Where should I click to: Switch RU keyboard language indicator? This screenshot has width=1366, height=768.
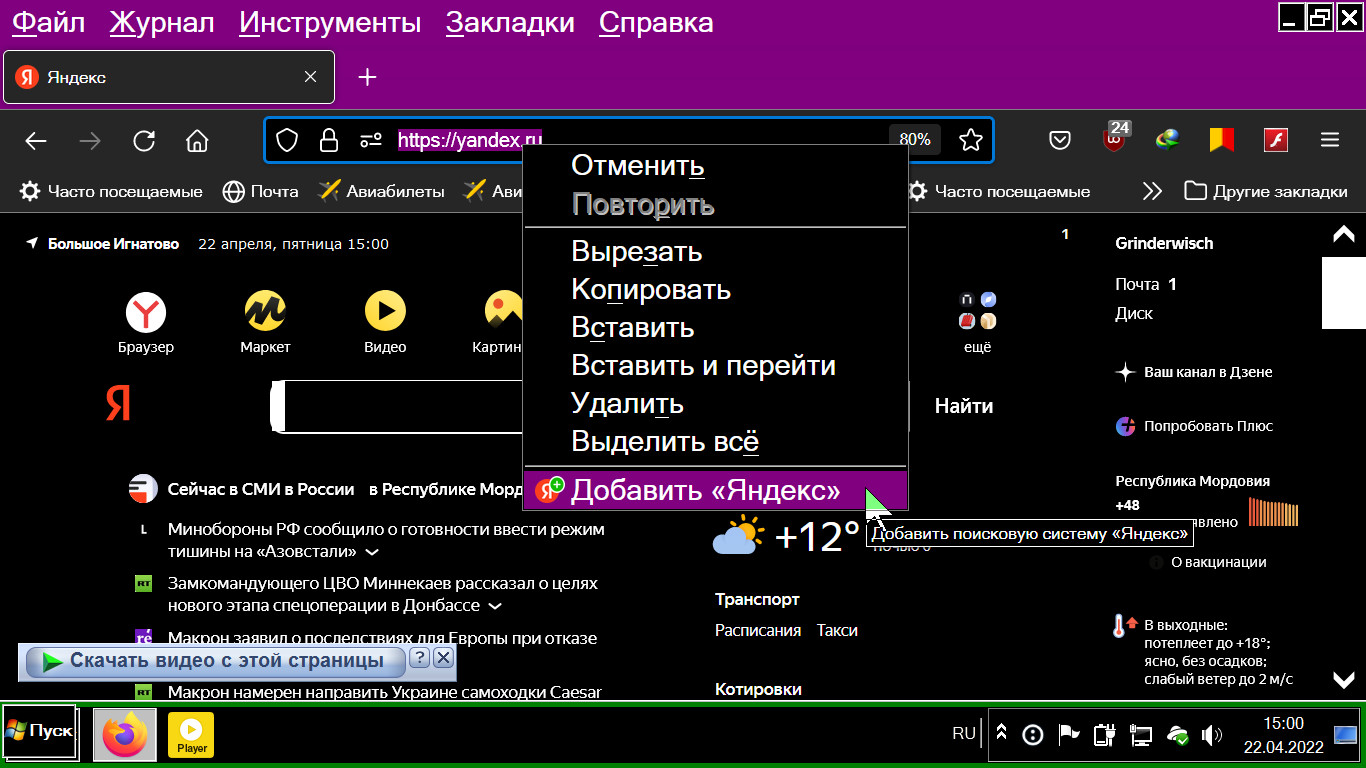click(964, 734)
